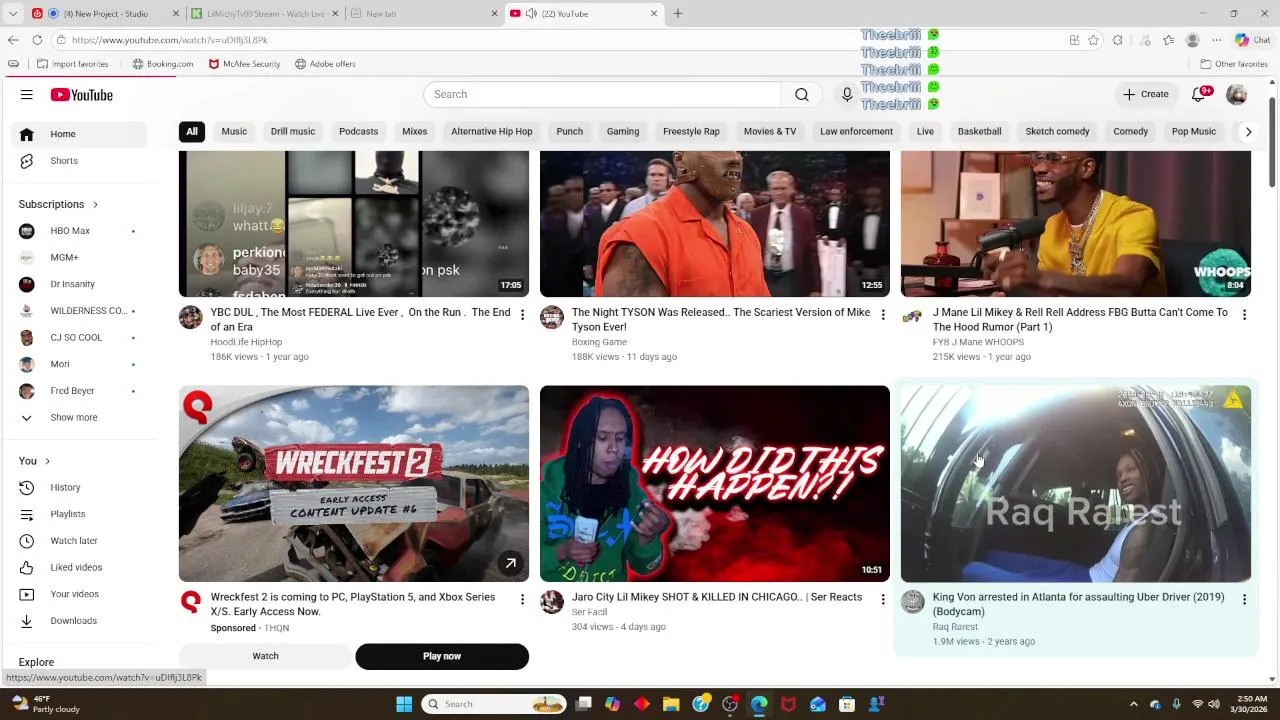
Task: Click the search magnifier button
Action: [801, 94]
